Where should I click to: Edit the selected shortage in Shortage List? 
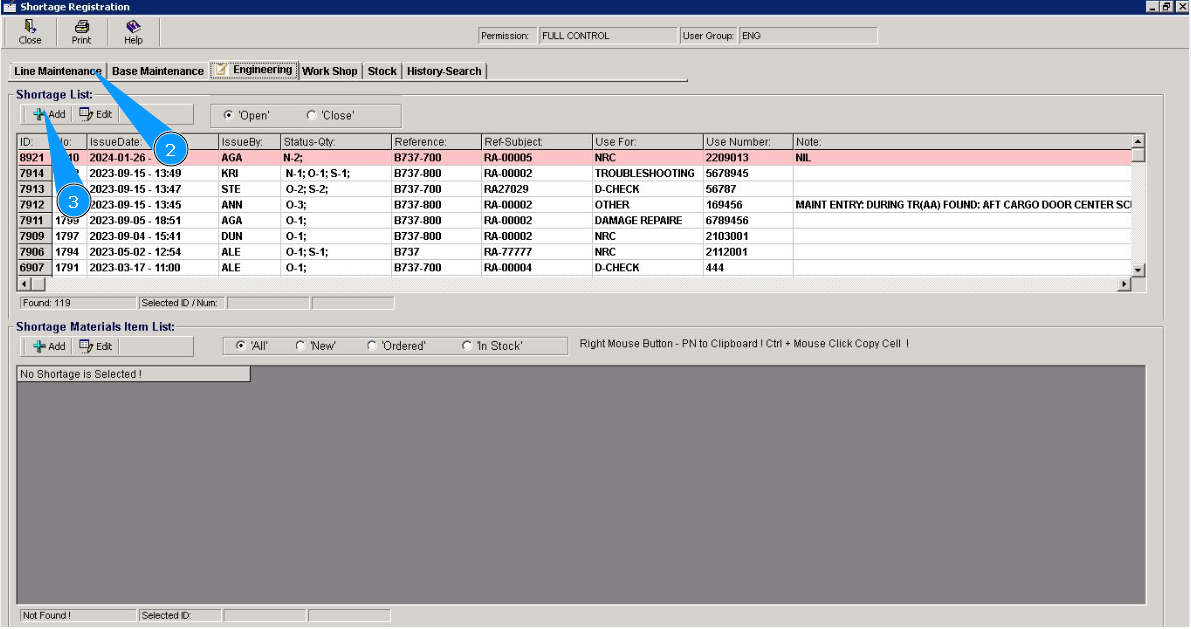pos(96,115)
